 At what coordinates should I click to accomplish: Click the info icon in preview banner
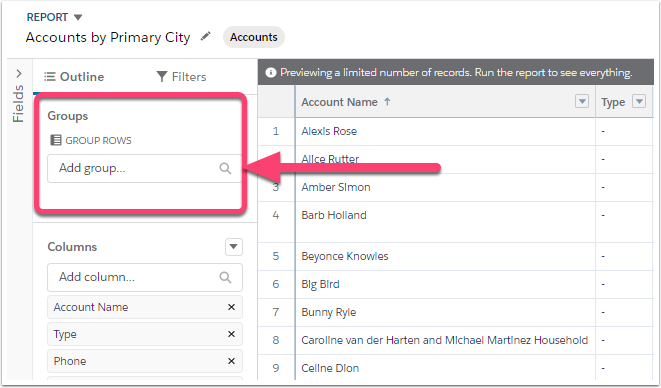(x=271, y=73)
